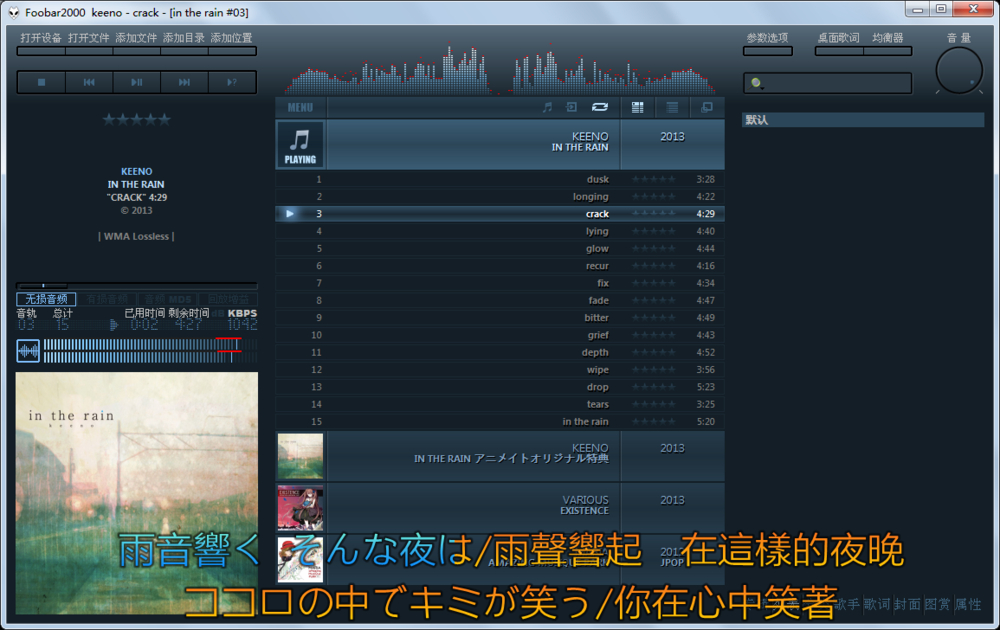Click the playback-follows-cursor arrow icon
The image size is (1000, 630).
[571, 107]
